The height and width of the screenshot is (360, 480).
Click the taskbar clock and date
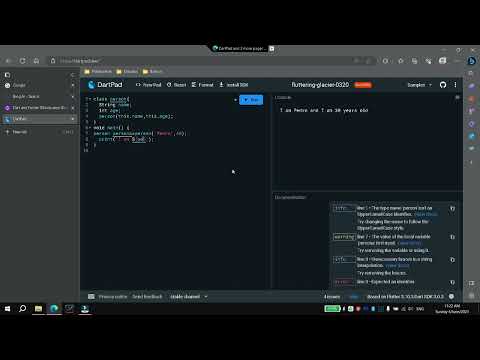coord(452,309)
